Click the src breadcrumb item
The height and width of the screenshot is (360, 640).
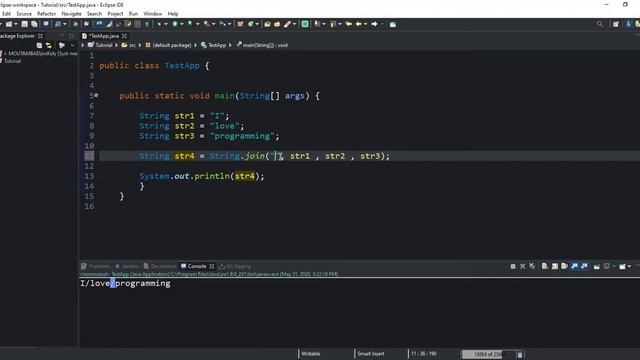[x=132, y=45]
